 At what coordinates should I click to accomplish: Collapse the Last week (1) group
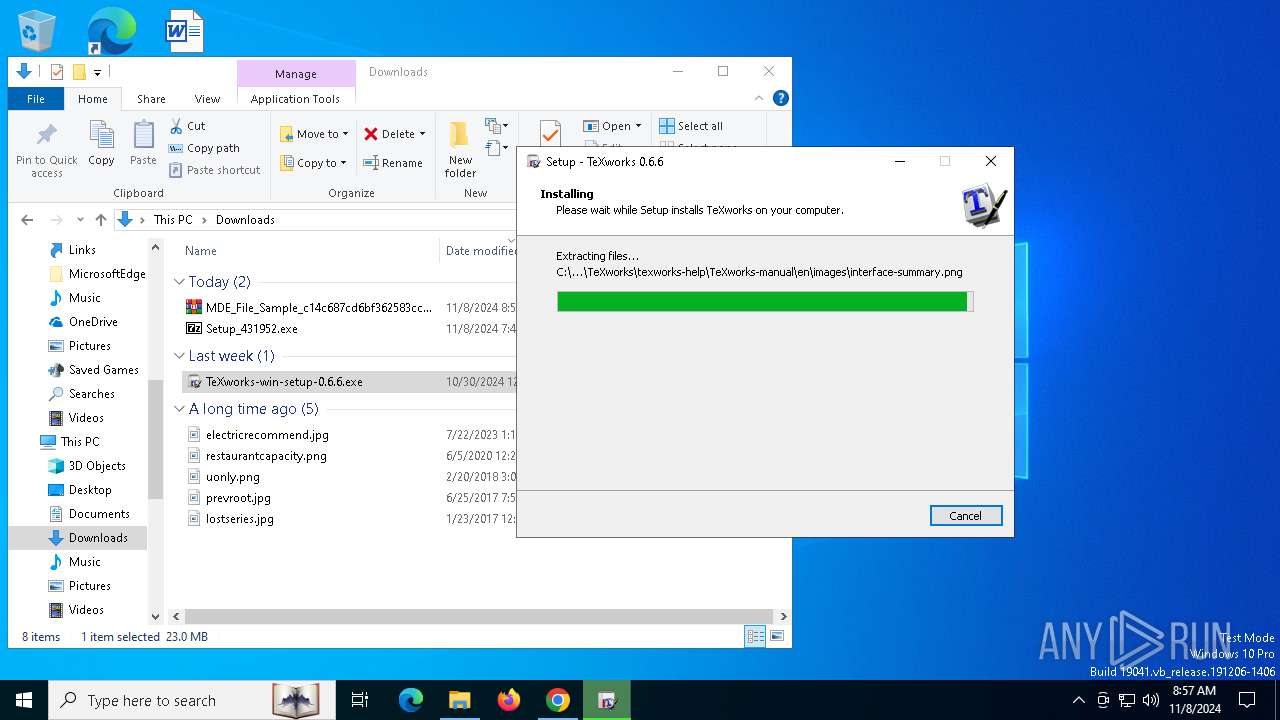[x=180, y=356]
